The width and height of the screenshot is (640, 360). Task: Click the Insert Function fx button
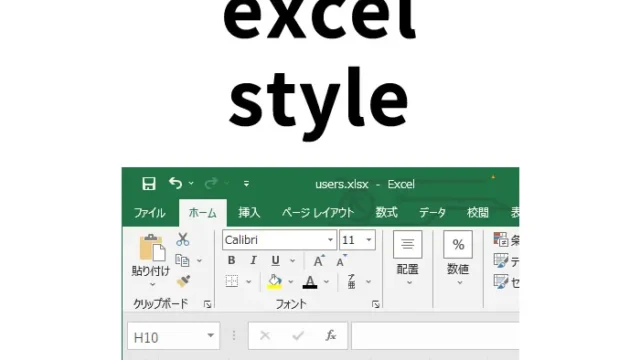(331, 336)
